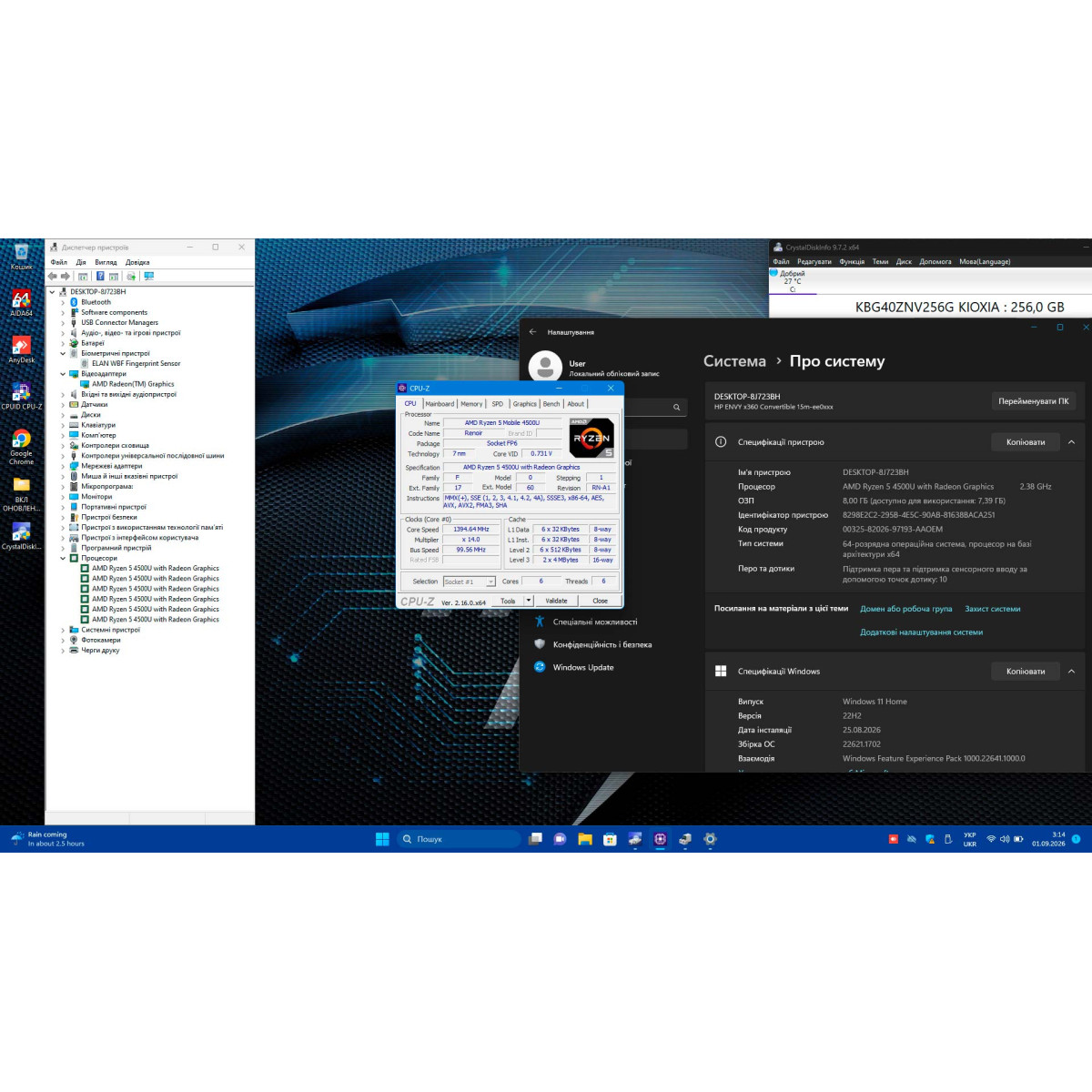
Task: Open the Вигляд menu in Device Manager
Action: (106, 262)
